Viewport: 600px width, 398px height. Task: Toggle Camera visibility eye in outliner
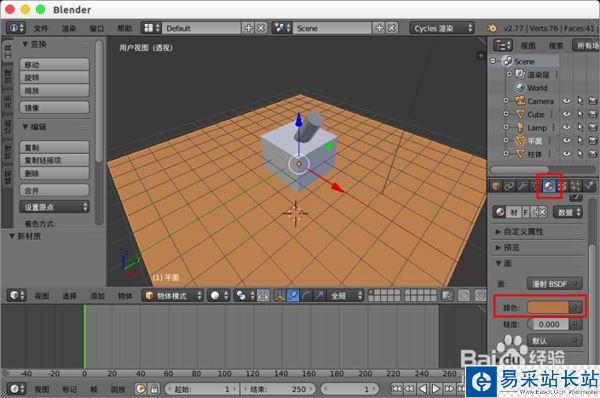(x=567, y=101)
